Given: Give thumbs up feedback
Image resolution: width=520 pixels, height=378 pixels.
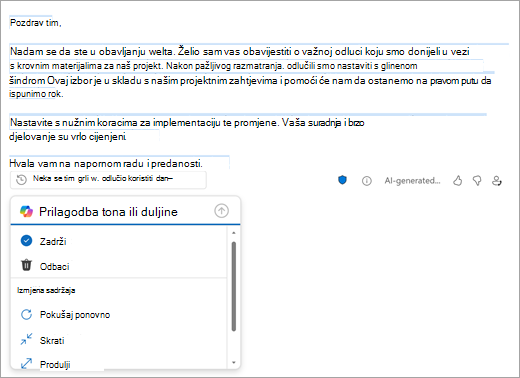Looking at the screenshot, I should tap(458, 181).
